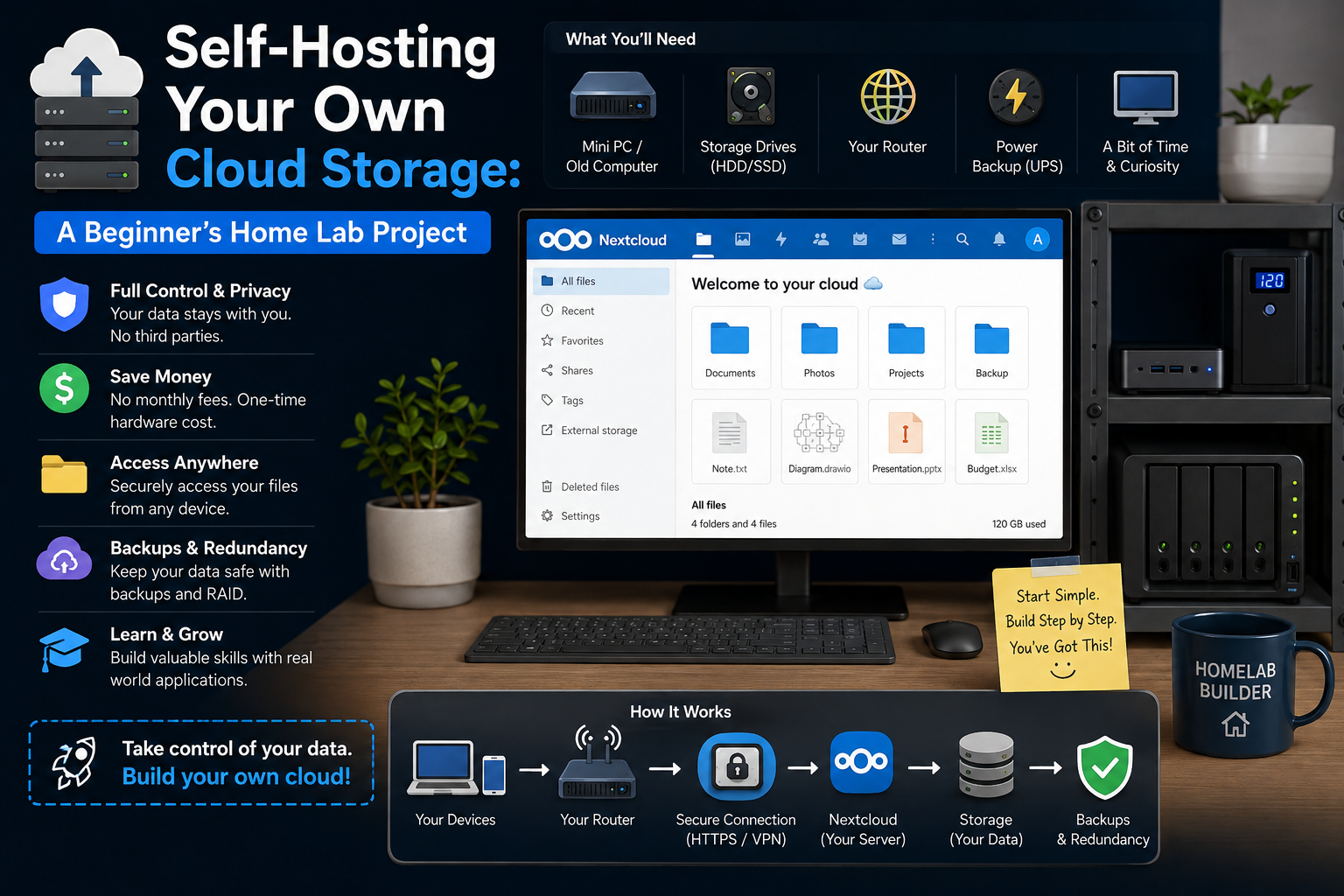Select Tags in Nextcloud sidebar
This screenshot has height=896, width=1344.
coord(601,400)
